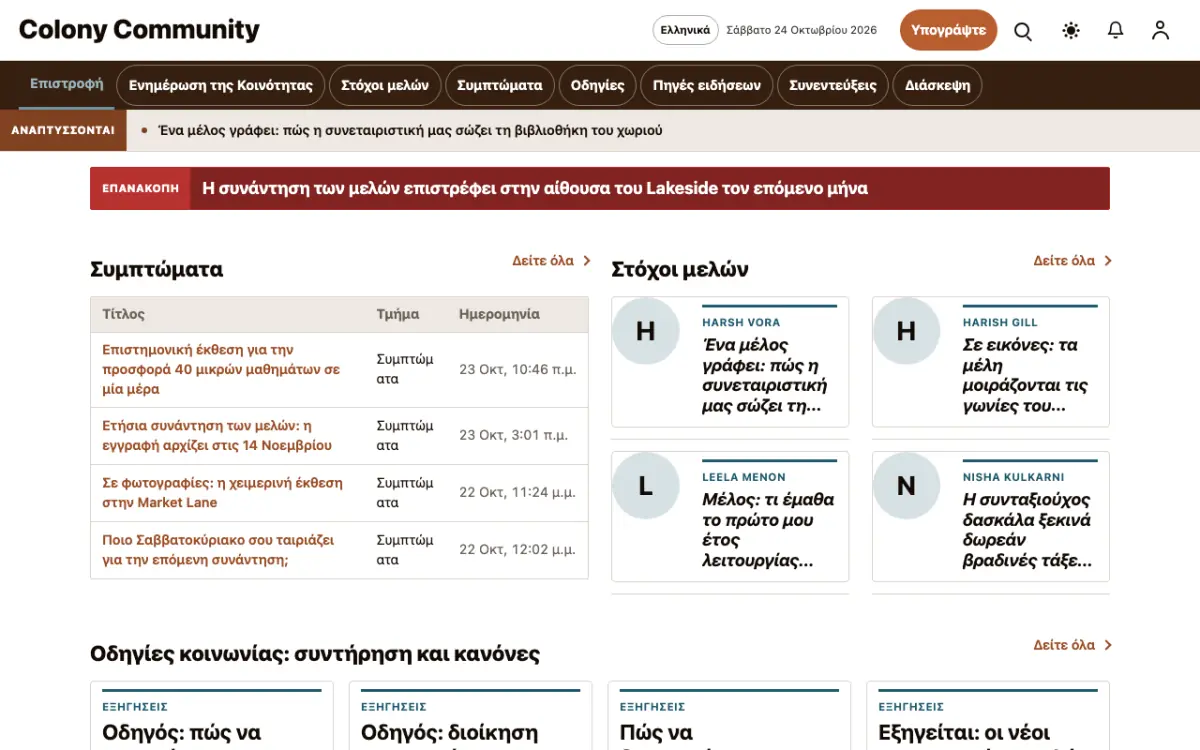This screenshot has height=750, width=1200.
Task: Open Ενημέρωση της Κοινότητας nav item
Action: pos(221,85)
